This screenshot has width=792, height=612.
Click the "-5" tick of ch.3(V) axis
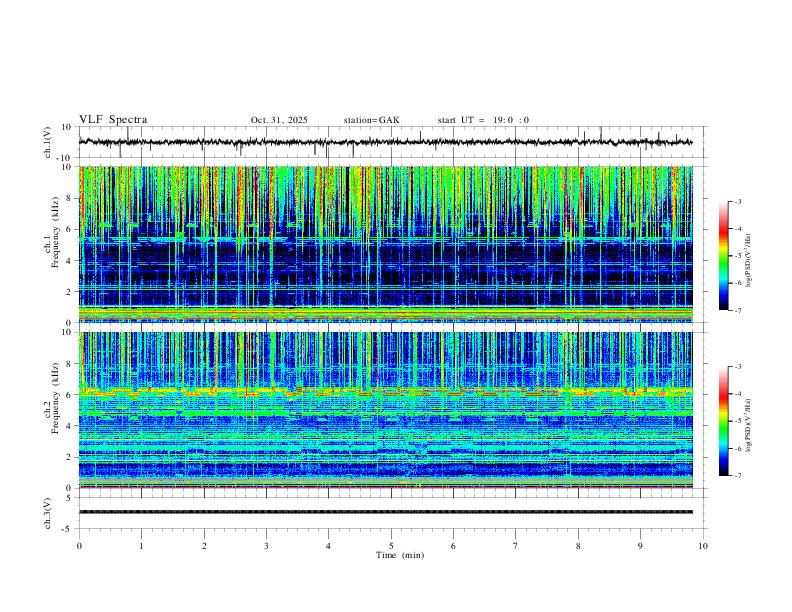pos(66,529)
